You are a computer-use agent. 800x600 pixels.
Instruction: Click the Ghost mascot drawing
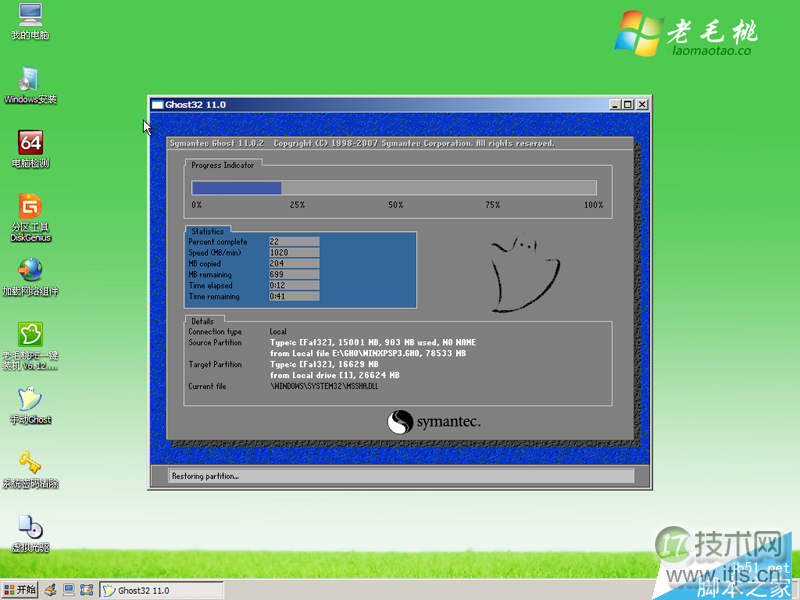(524, 273)
